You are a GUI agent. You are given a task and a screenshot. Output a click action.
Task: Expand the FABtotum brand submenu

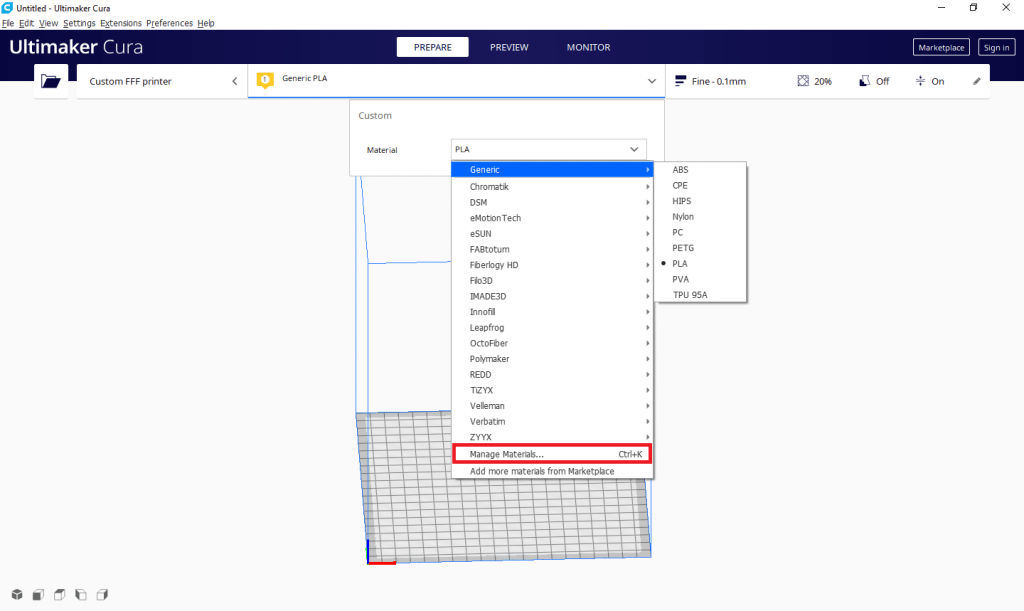point(552,249)
